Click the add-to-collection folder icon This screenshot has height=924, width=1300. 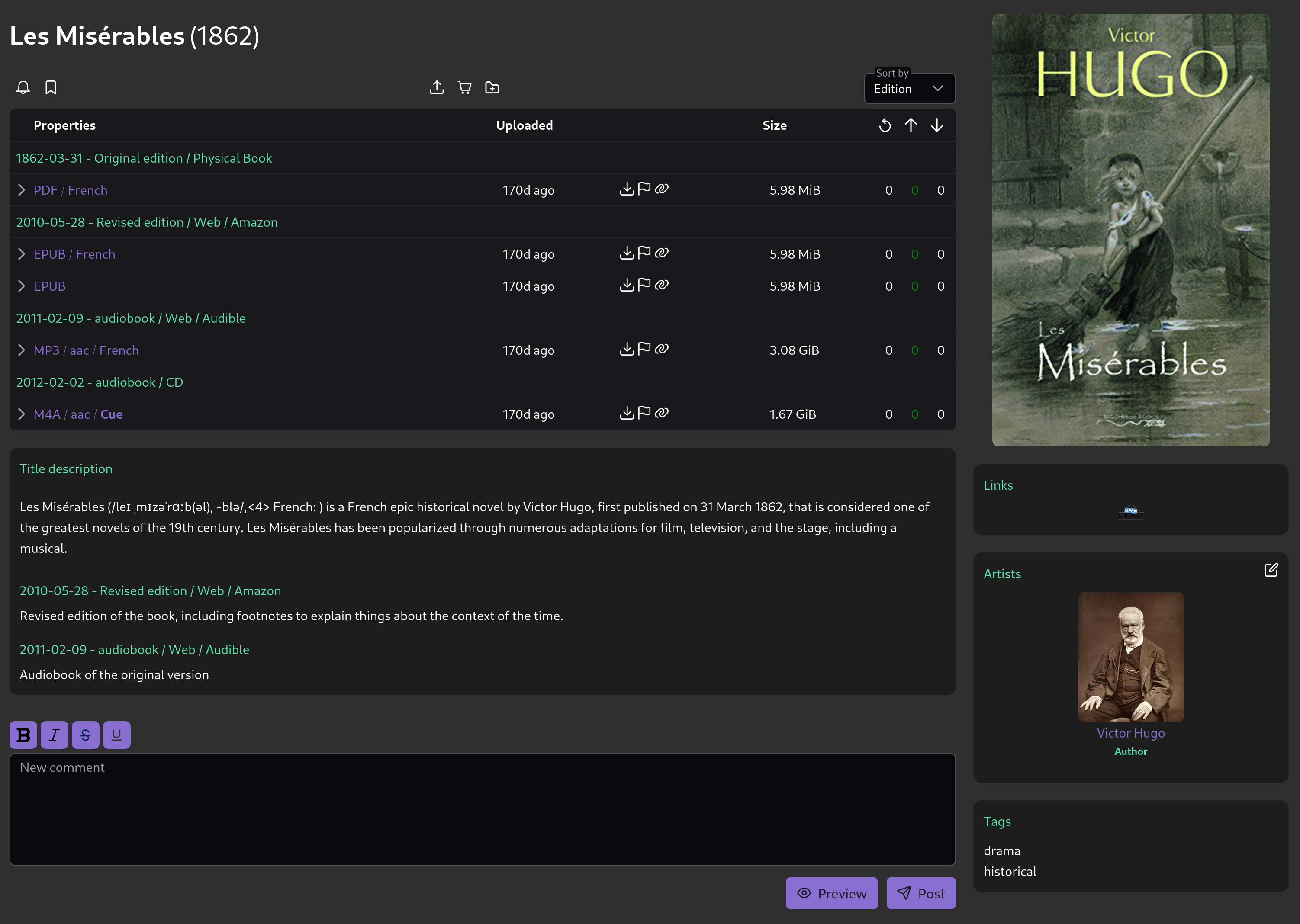click(x=492, y=88)
